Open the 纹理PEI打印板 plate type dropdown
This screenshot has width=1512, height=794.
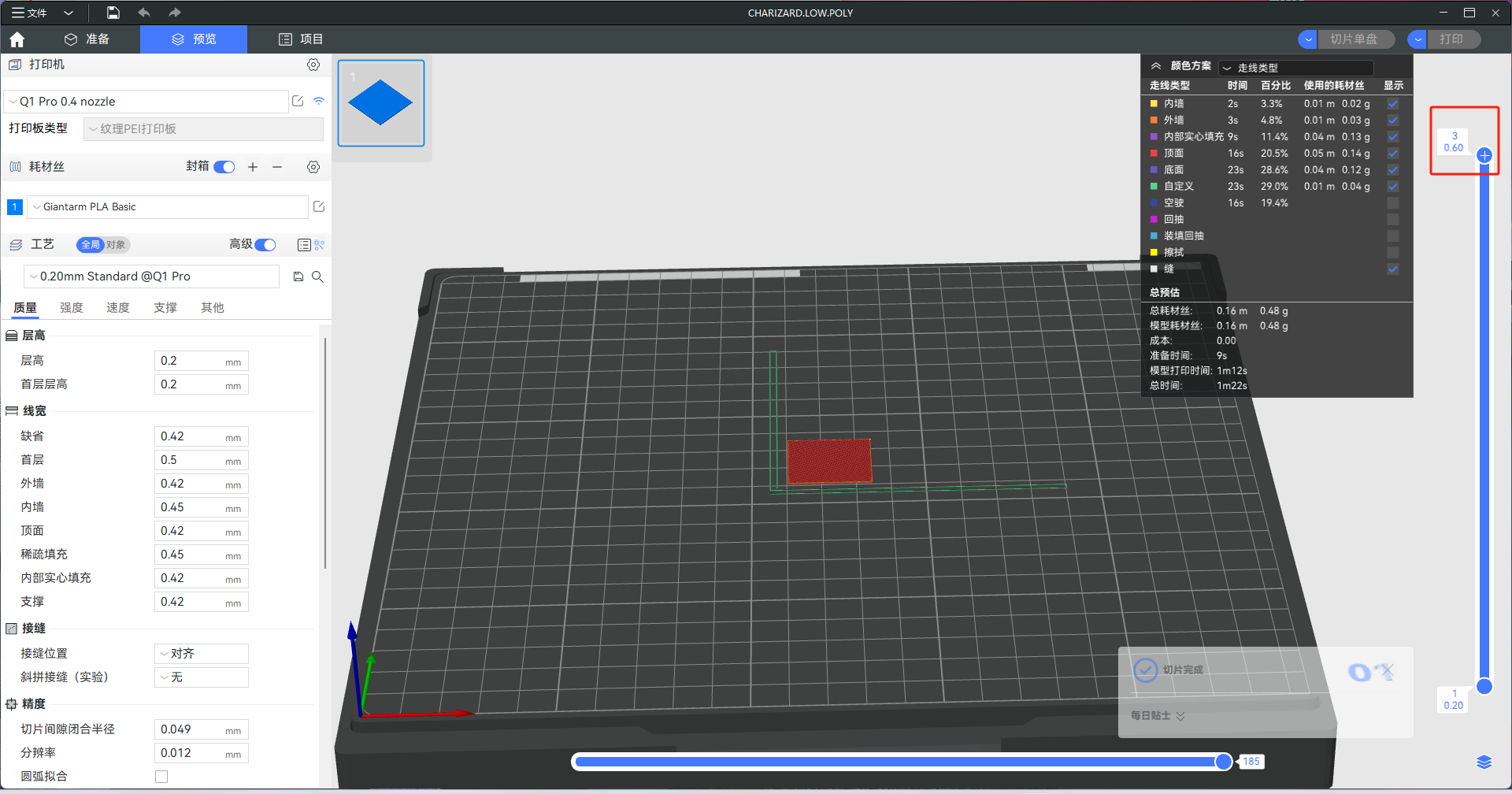coord(203,128)
